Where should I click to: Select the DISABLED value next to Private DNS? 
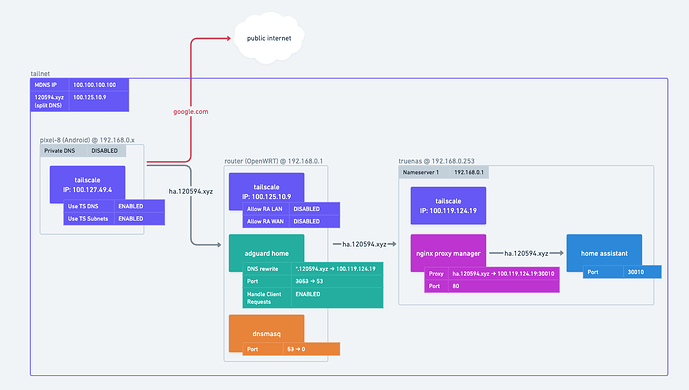106,151
